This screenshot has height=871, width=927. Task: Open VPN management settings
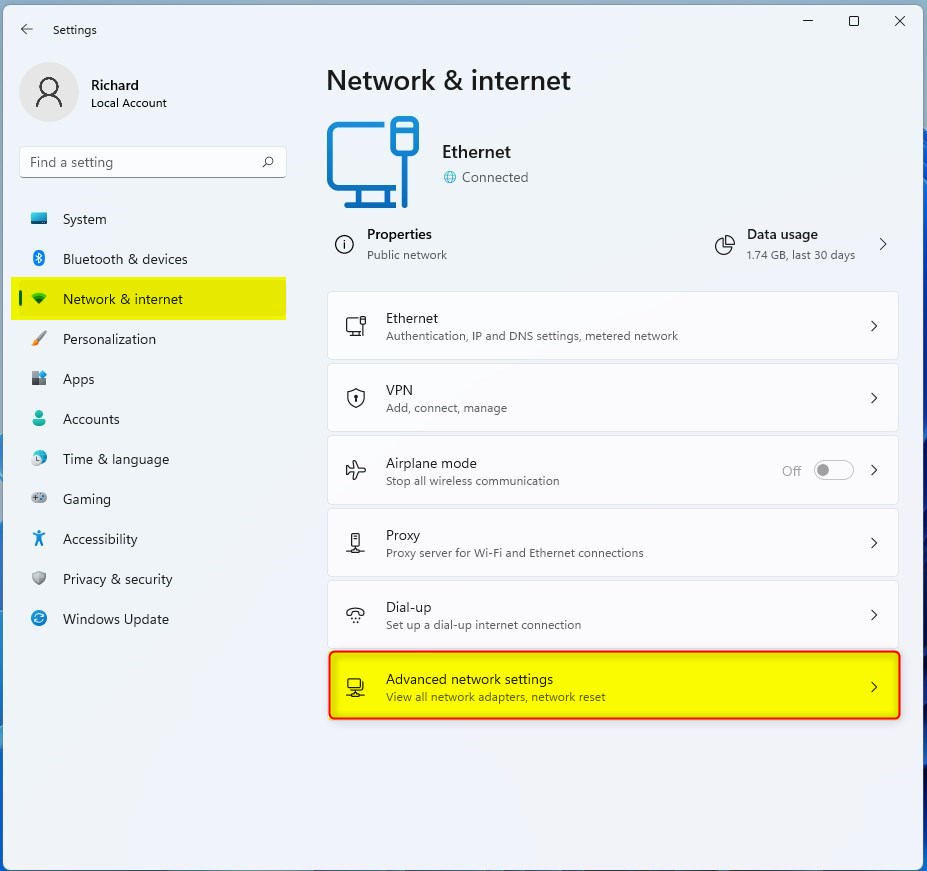[613, 397]
